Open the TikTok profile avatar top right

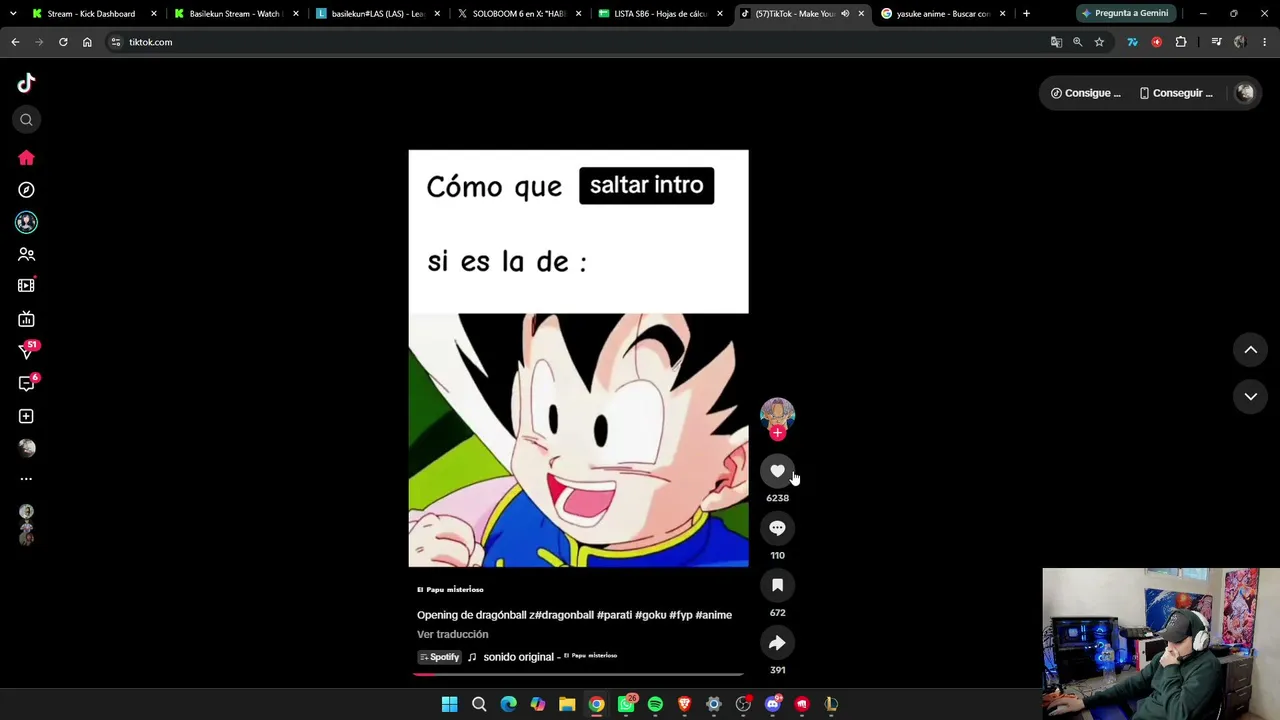tap(1245, 93)
